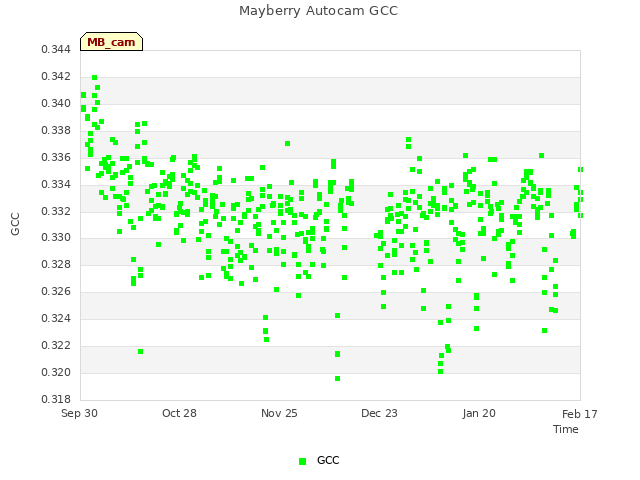Click the MB_cam label tag
The image size is (640, 480).
coord(111,42)
